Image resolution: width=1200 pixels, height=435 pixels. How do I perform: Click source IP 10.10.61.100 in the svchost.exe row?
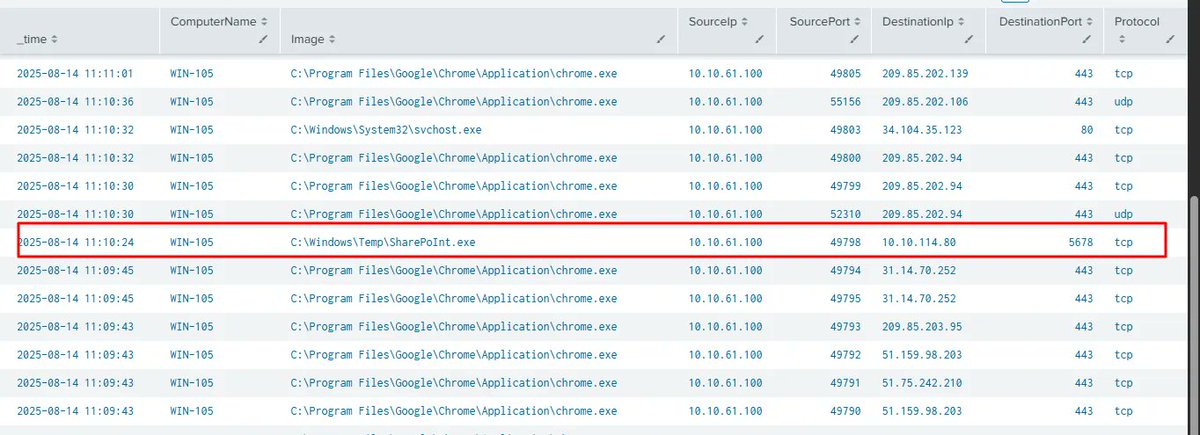[x=726, y=130]
